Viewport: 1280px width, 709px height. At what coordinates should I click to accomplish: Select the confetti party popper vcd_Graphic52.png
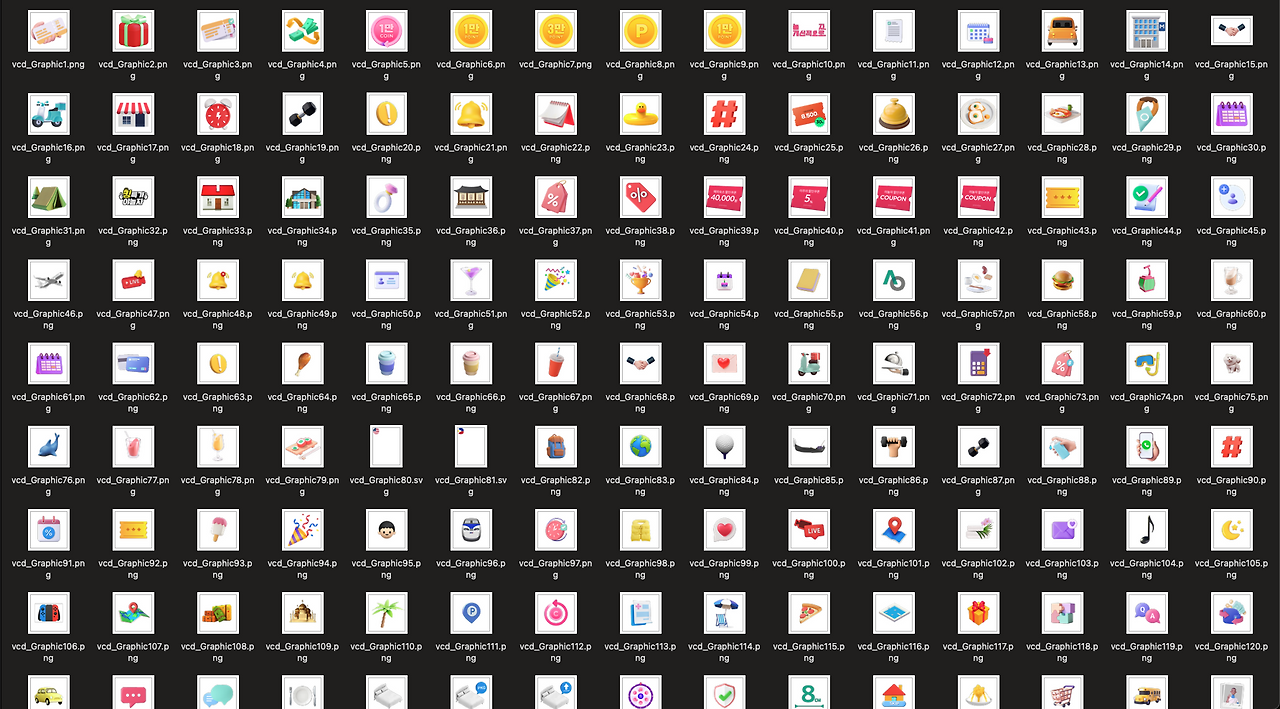click(x=556, y=280)
